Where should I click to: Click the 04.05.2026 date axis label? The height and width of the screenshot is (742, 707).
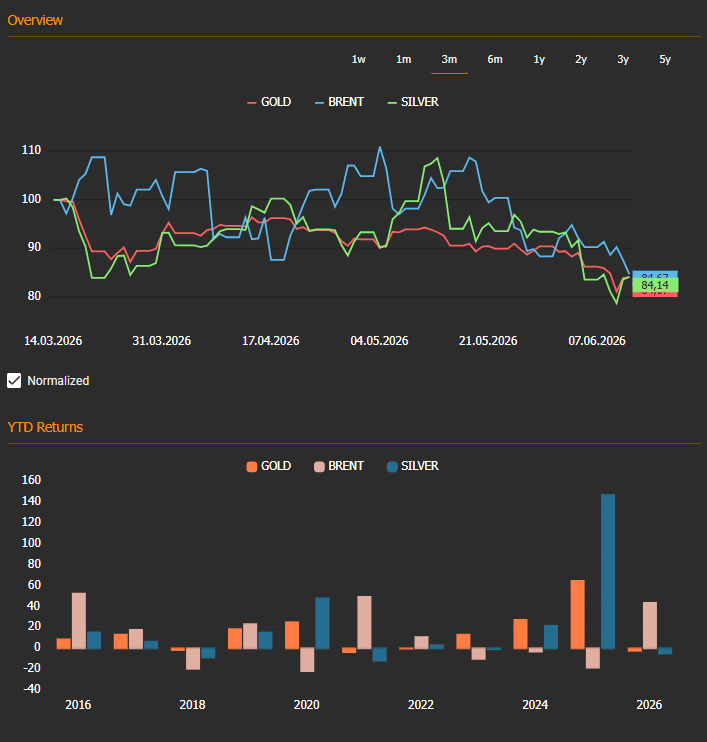pos(379,341)
